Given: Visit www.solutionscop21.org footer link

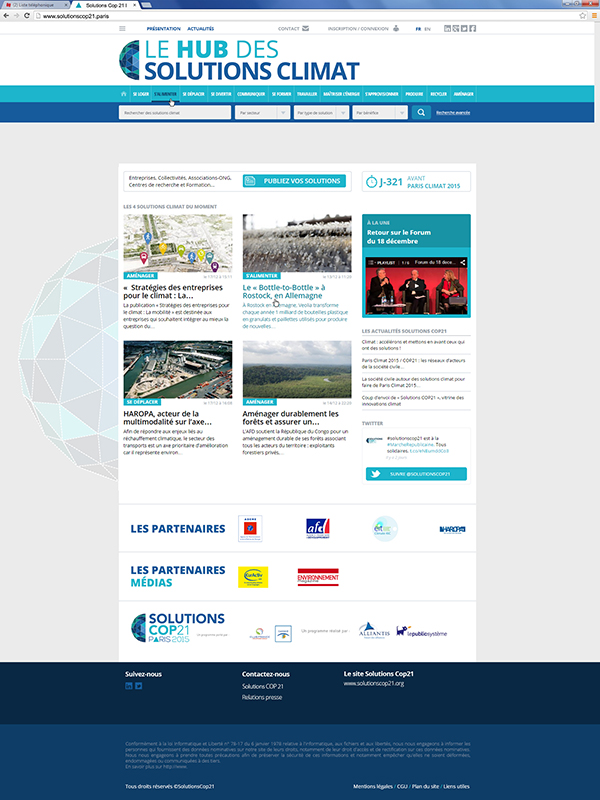Looking at the screenshot, I should click(x=374, y=683).
